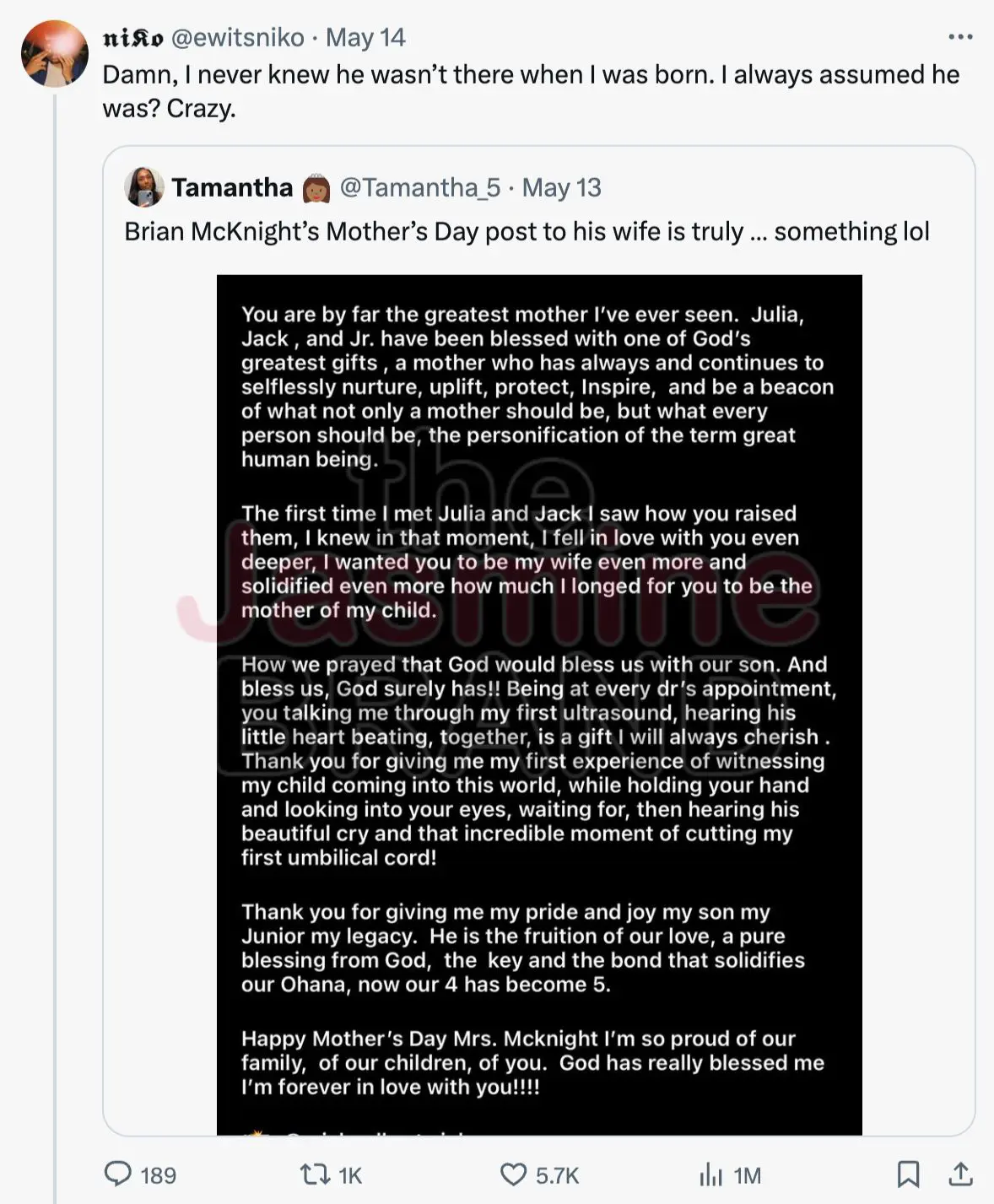This screenshot has width=994, height=1204.
Task: Click the 1K retweet count
Action: coord(350,1175)
